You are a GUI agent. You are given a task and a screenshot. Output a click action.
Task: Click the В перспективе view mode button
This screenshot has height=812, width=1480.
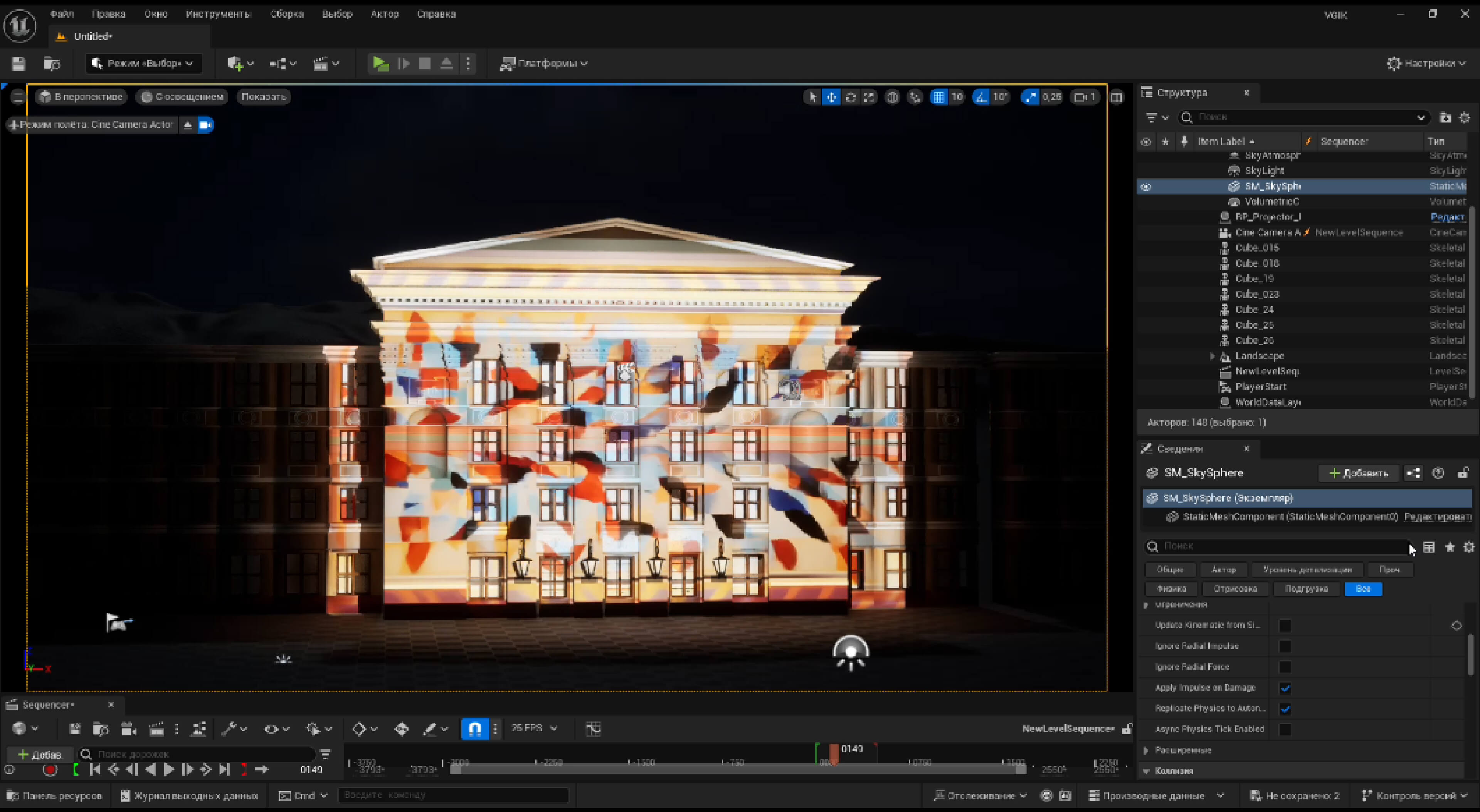pos(81,96)
